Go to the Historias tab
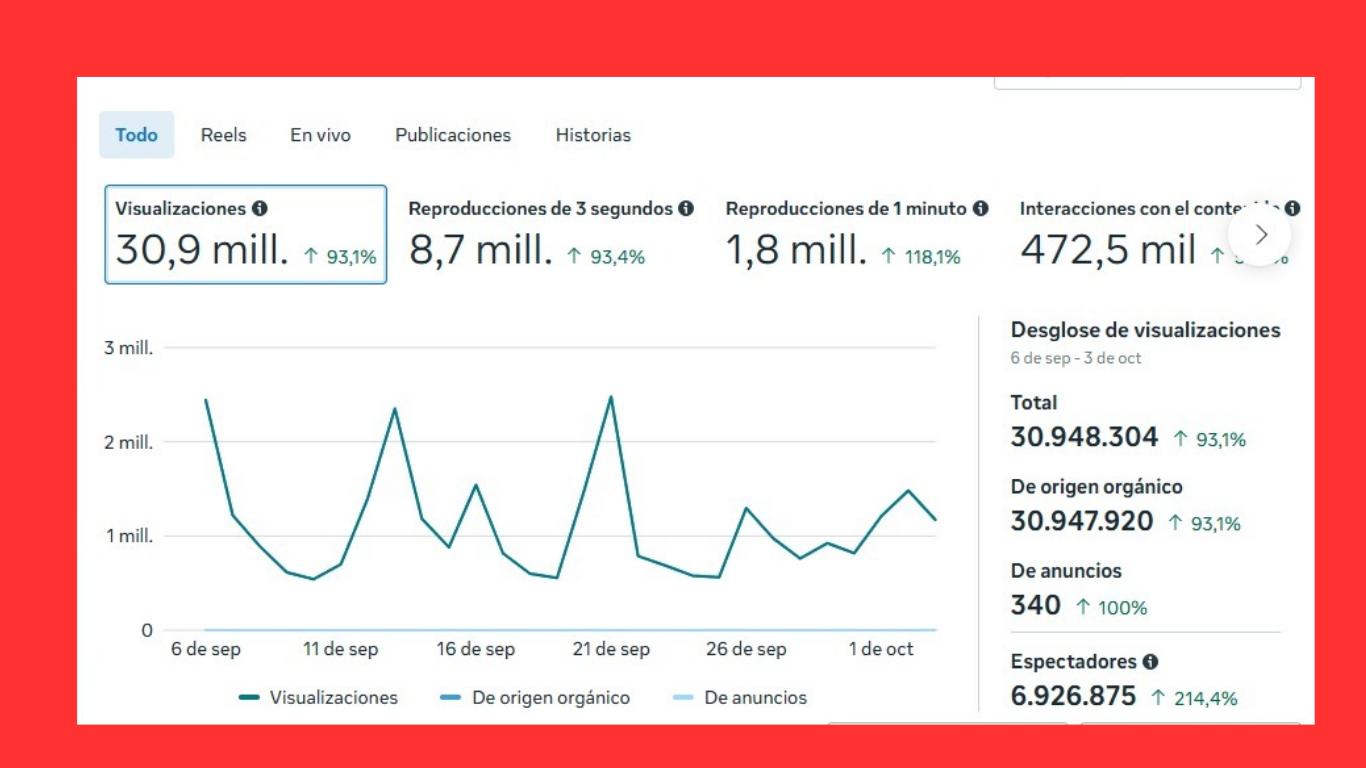This screenshot has width=1366, height=768. pos(593,135)
